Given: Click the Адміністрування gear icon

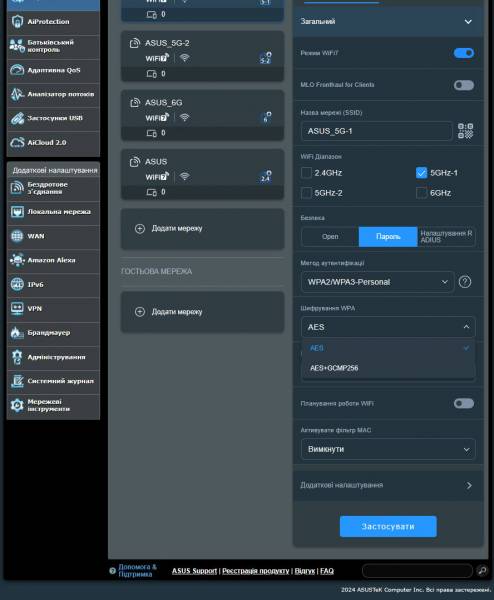Looking at the screenshot, I should pos(17,357).
